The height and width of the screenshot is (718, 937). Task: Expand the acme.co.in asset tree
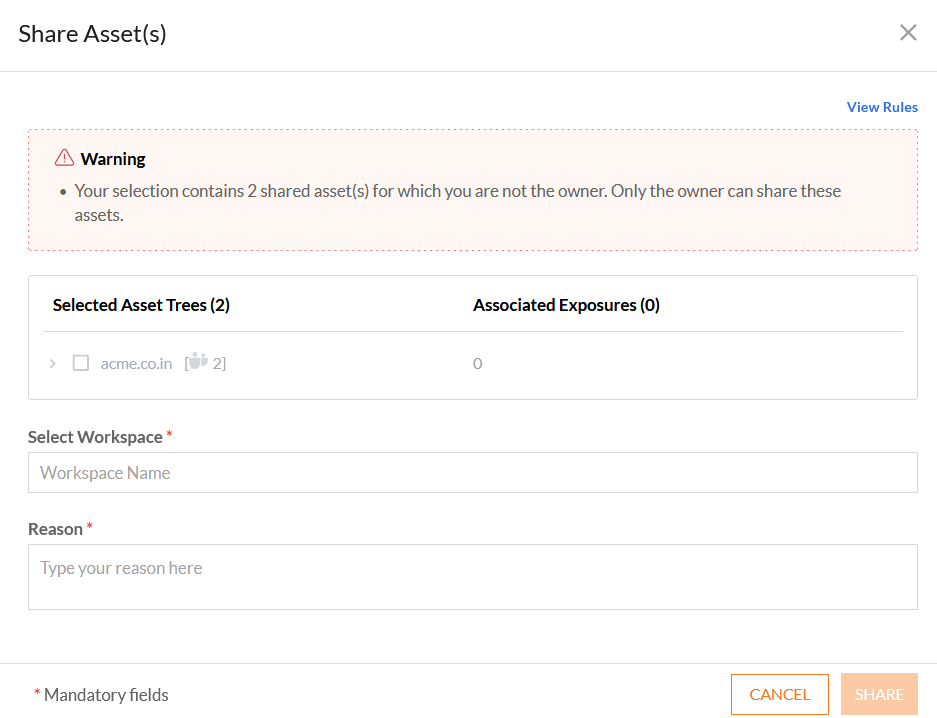pyautogui.click(x=53, y=363)
